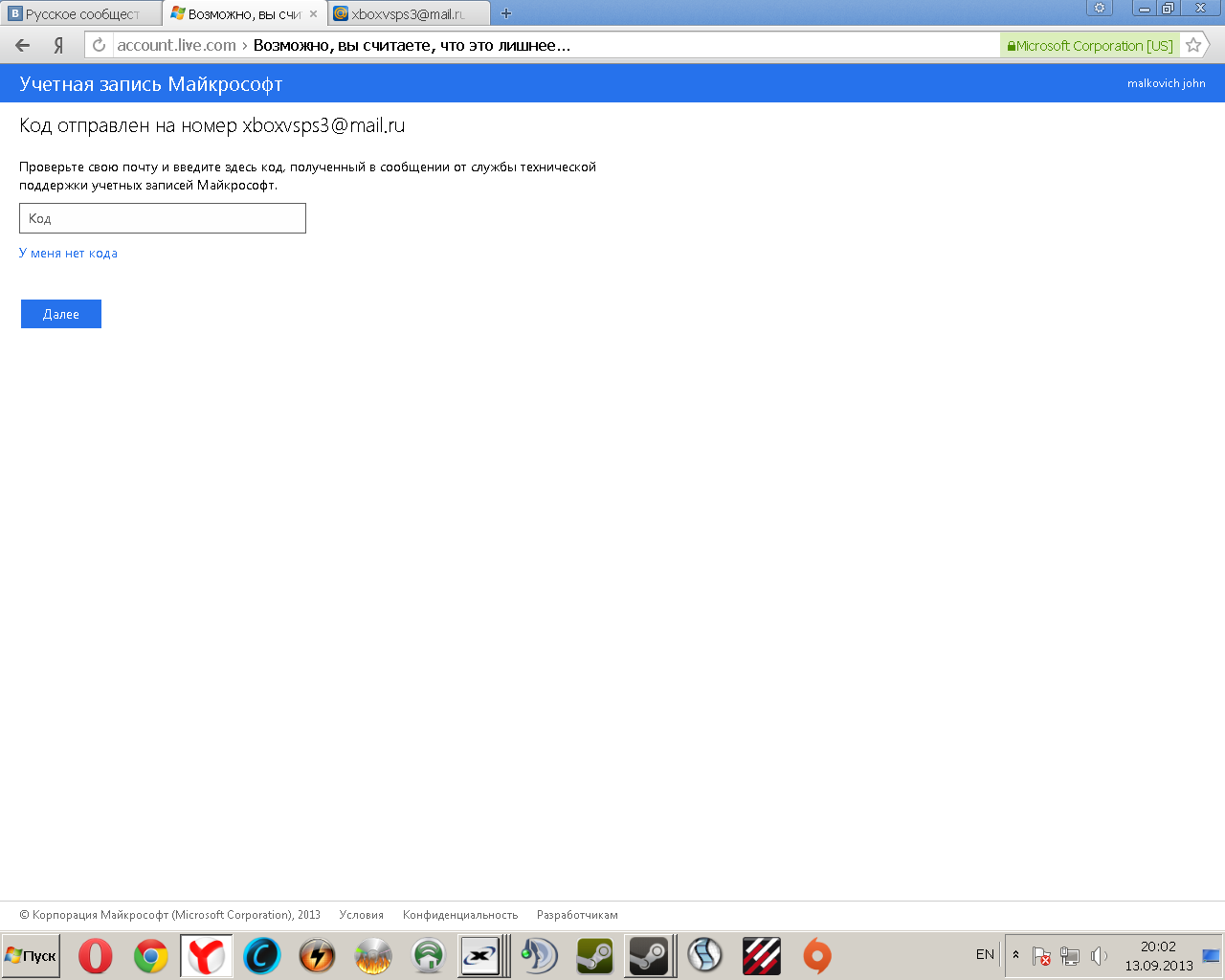Open the dark Steam taskbar icon
Image resolution: width=1225 pixels, height=980 pixels.
[x=649, y=955]
